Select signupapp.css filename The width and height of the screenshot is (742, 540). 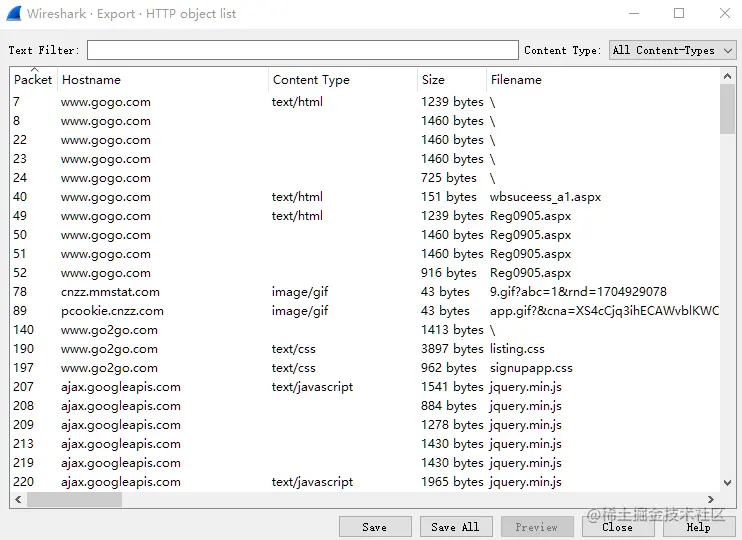pos(531,368)
